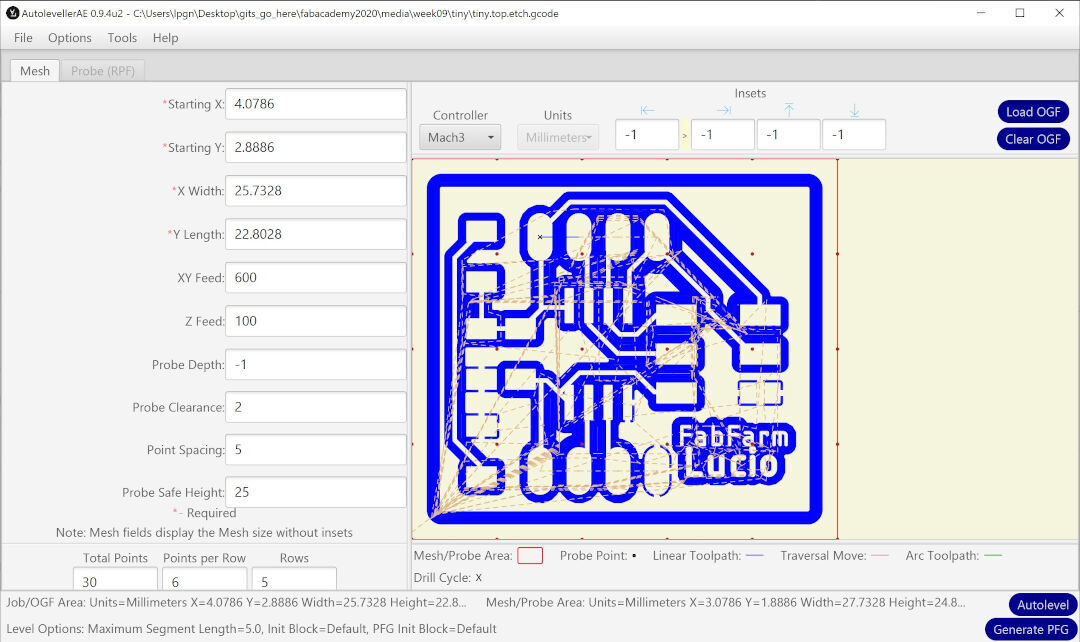Expand the Options menu

click(x=69, y=38)
